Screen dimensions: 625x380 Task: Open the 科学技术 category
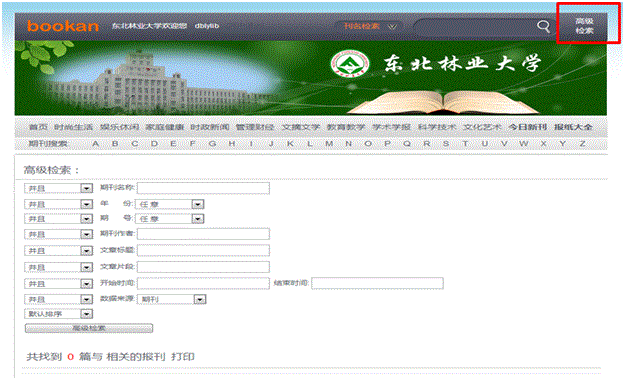tap(437, 127)
